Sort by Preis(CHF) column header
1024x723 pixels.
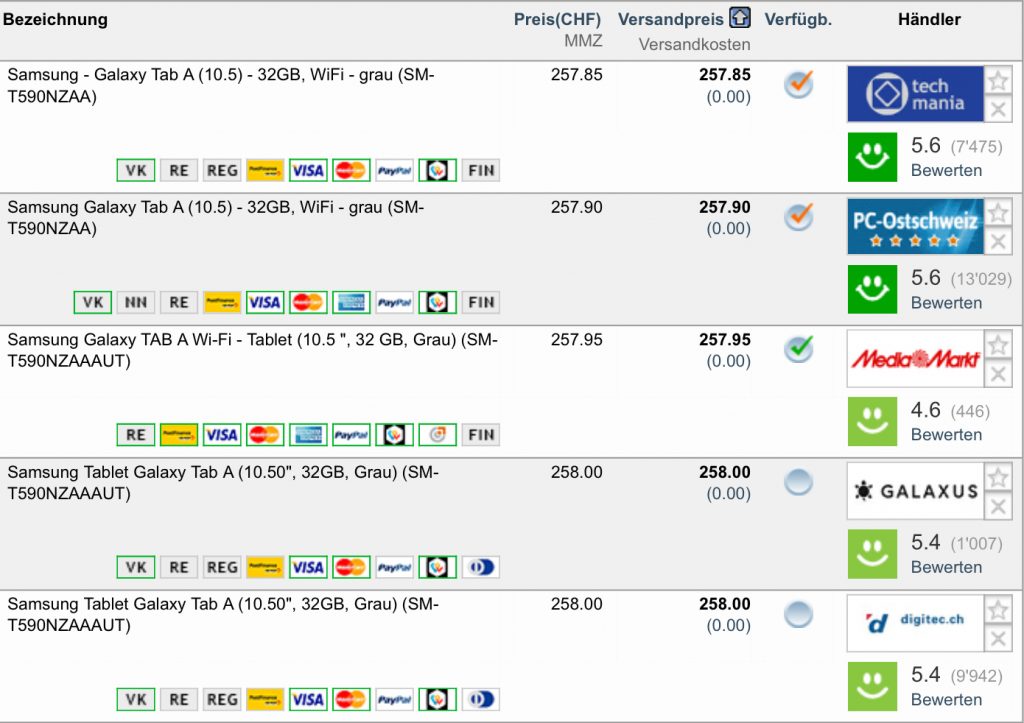(557, 19)
